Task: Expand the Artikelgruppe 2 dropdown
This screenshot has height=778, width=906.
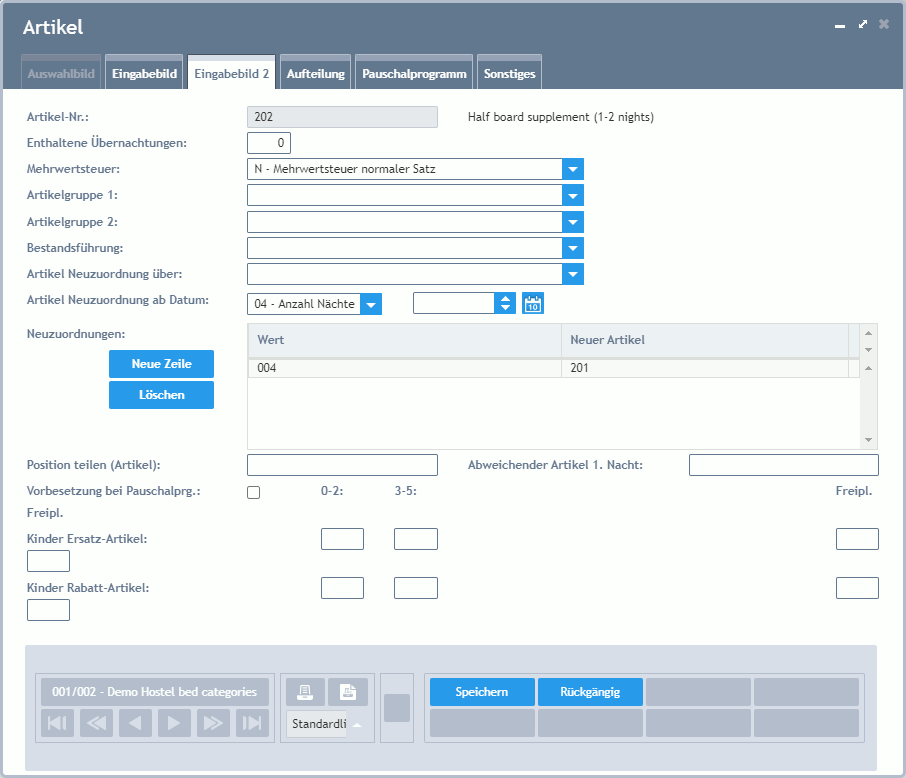Action: click(573, 222)
